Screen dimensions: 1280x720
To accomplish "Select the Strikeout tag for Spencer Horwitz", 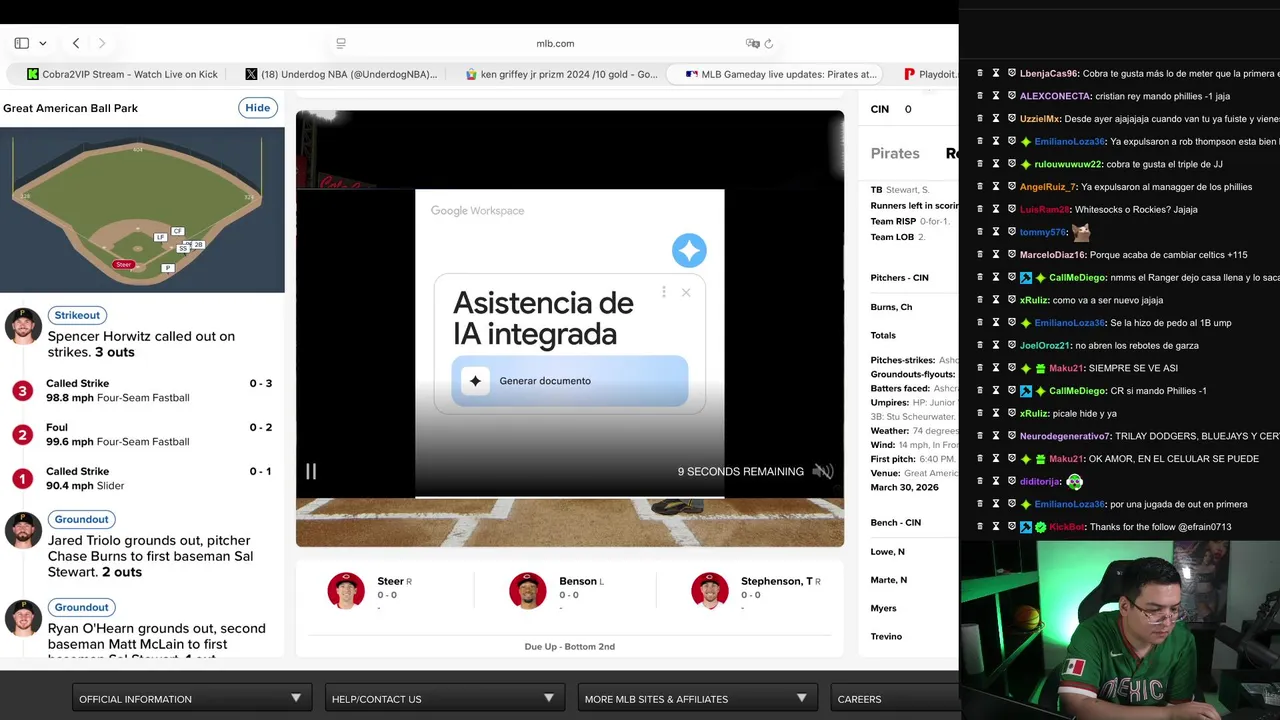I will (x=77, y=315).
